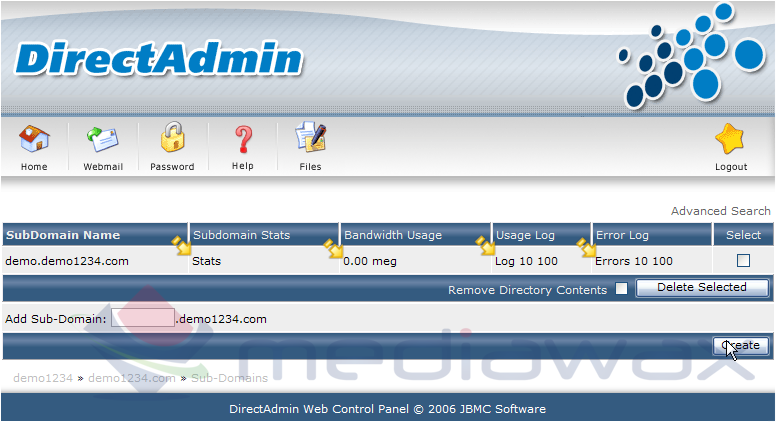Click the Delete Selected button

click(702, 287)
